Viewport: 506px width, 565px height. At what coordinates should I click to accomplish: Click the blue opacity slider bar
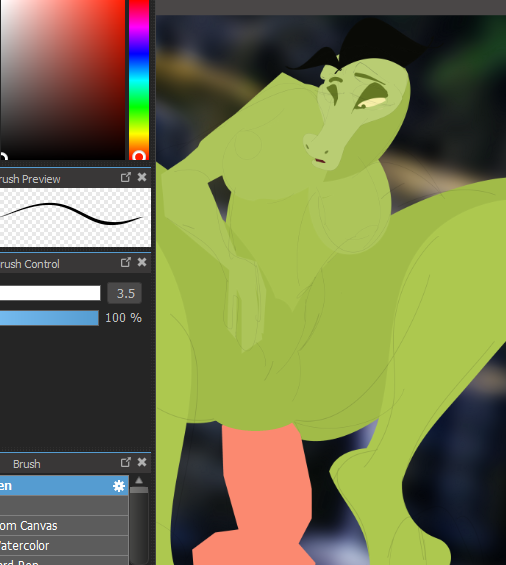pos(49,318)
